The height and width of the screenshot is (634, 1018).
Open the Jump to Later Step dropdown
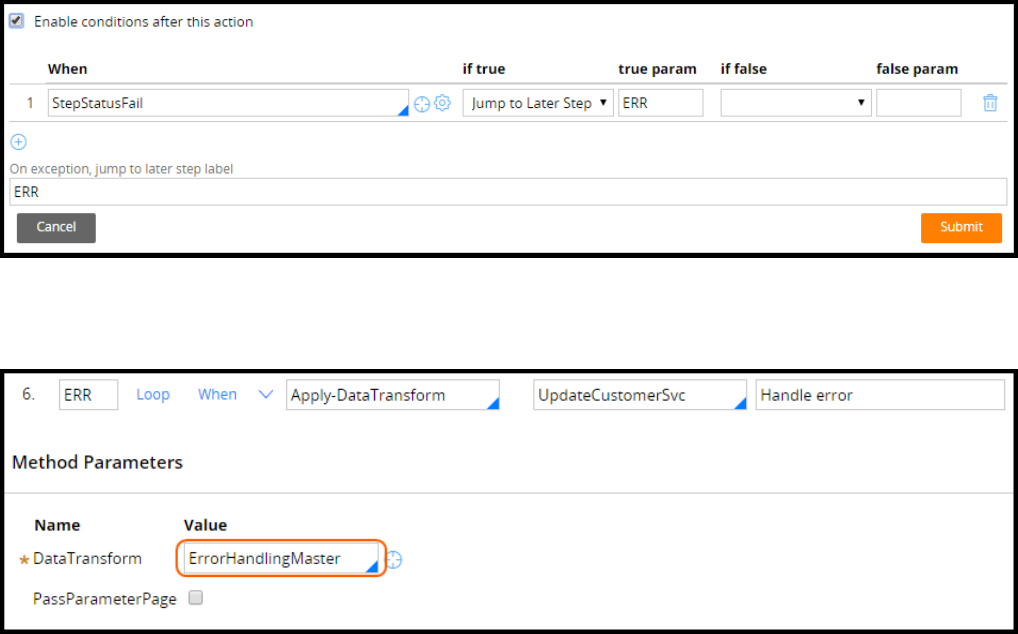[537, 103]
